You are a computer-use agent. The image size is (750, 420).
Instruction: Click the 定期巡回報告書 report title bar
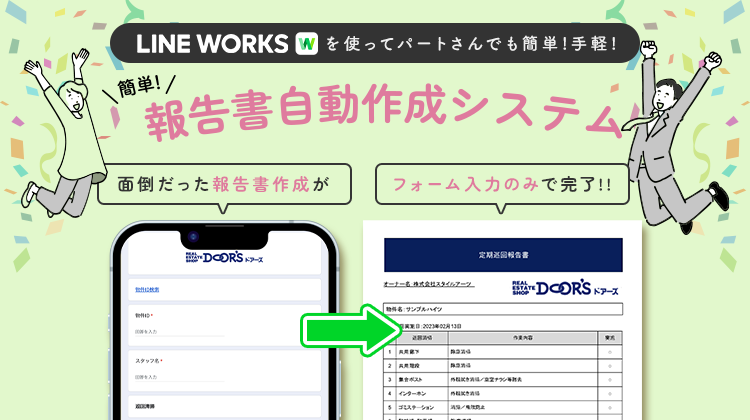503,255
